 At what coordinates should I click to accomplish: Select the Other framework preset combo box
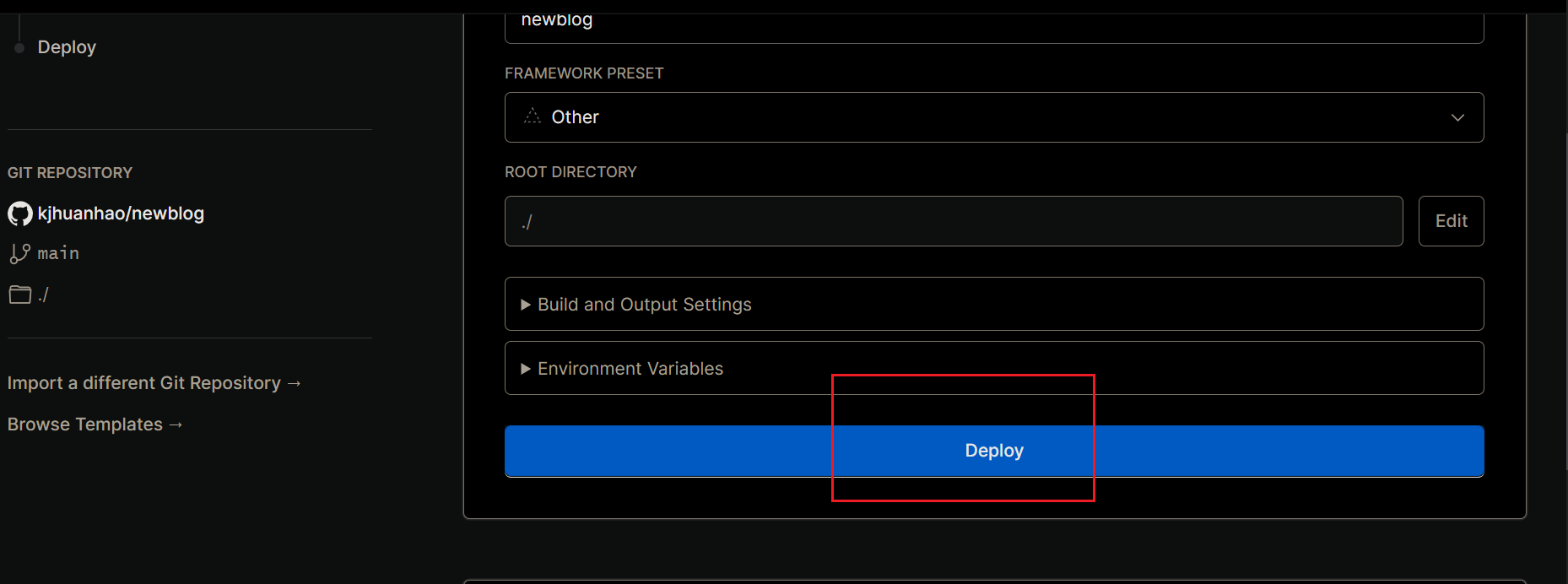[x=994, y=117]
